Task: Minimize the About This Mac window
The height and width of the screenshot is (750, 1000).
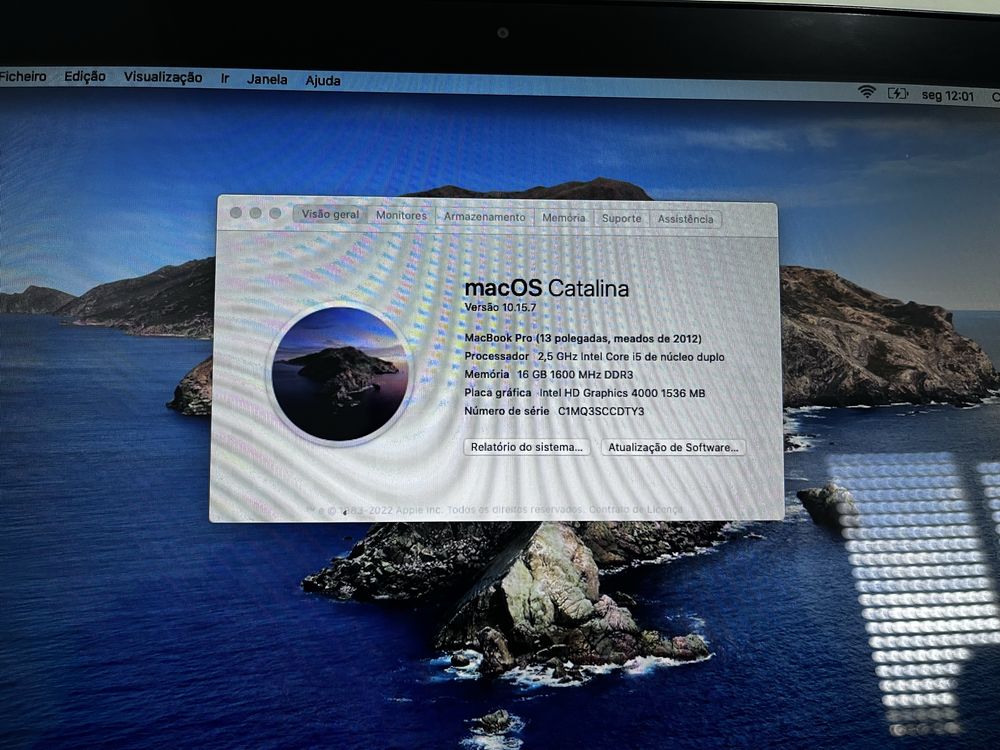Action: pyautogui.click(x=256, y=213)
